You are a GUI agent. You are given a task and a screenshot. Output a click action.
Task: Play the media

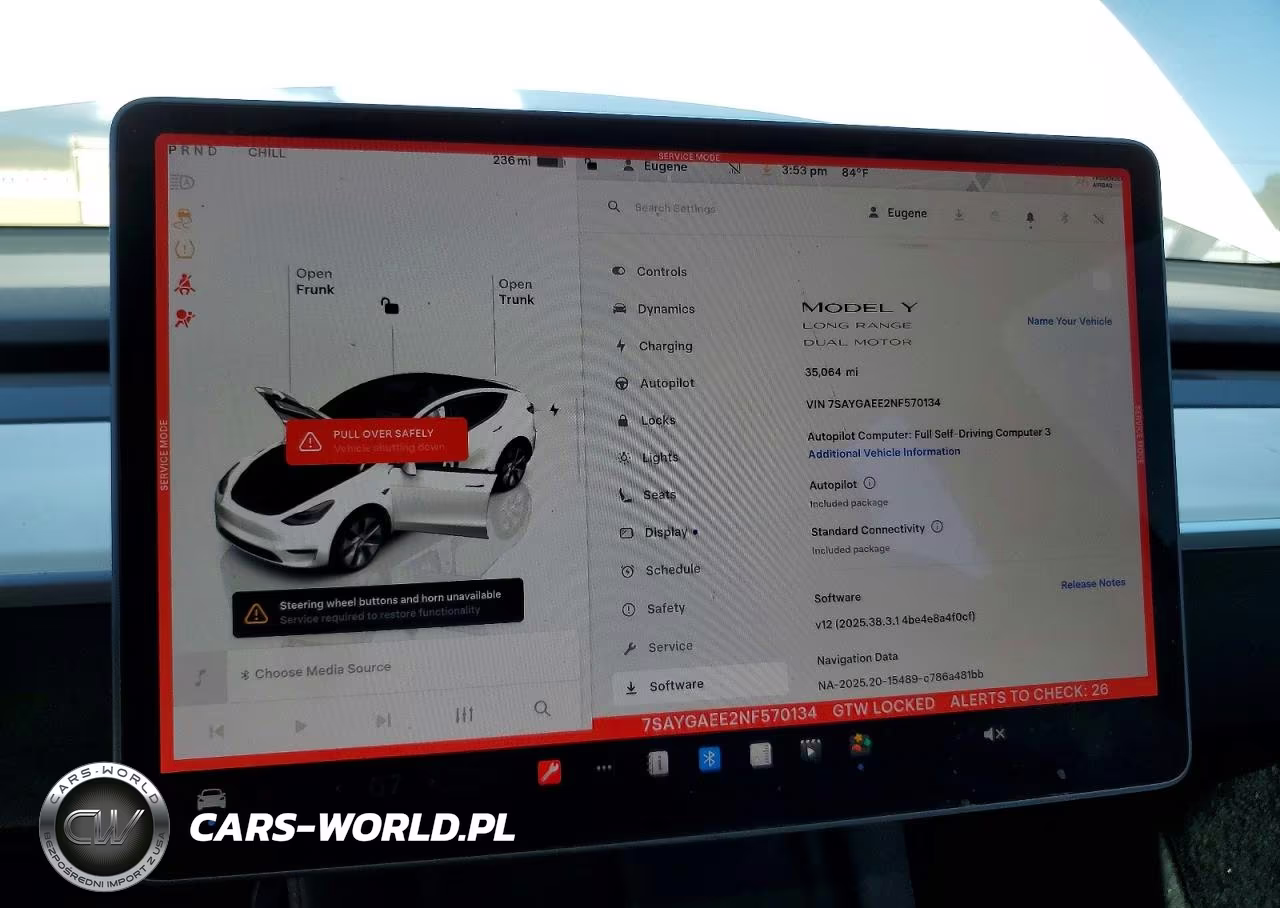click(x=300, y=726)
